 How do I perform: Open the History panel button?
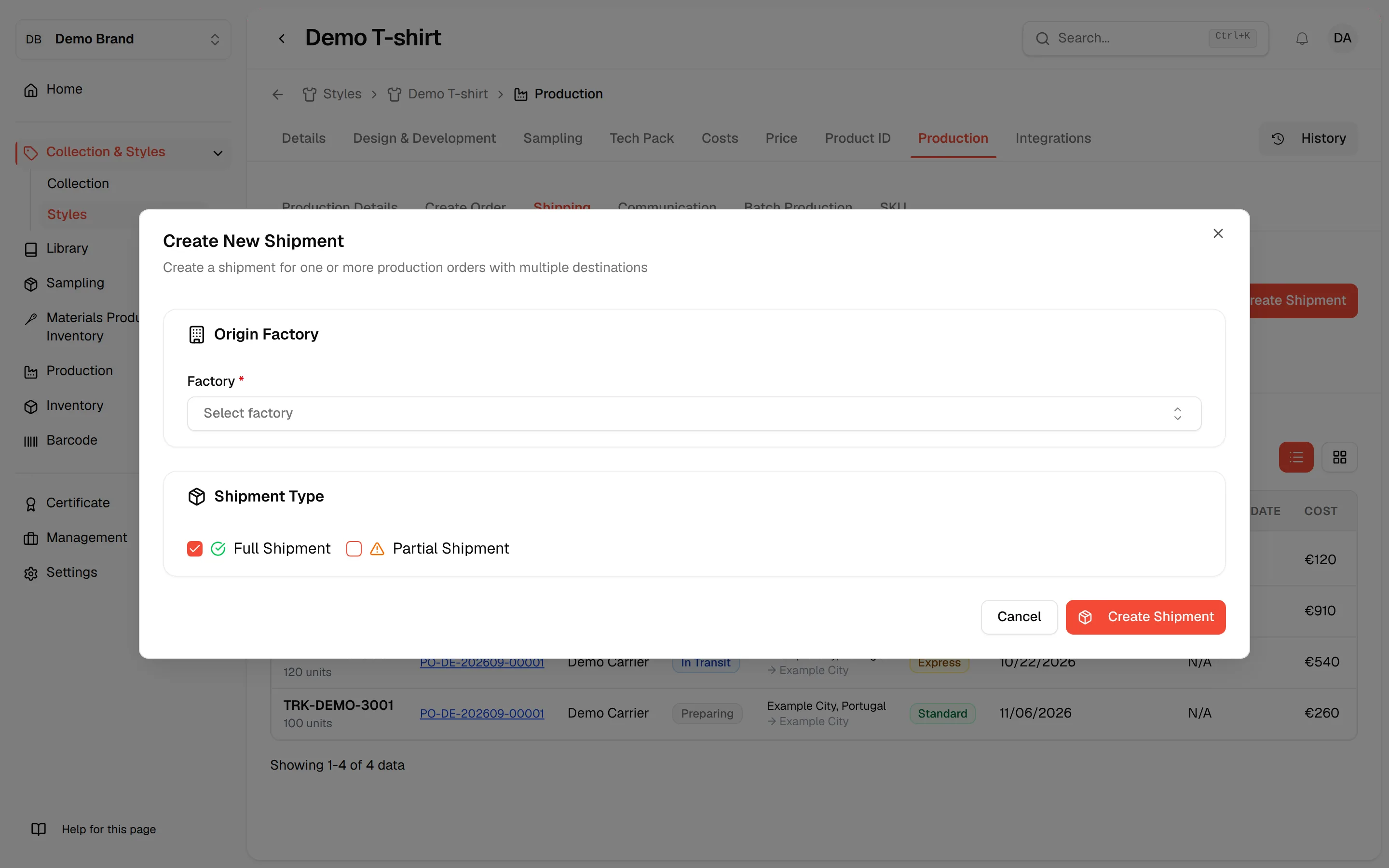[x=1308, y=138]
